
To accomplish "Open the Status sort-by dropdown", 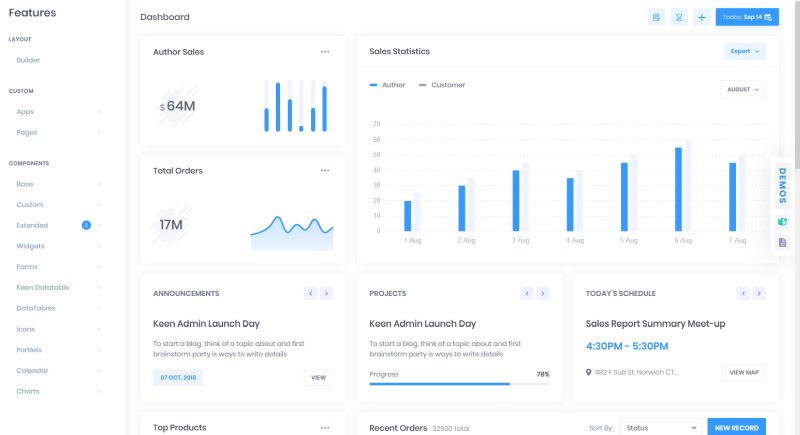I will [x=659, y=427].
